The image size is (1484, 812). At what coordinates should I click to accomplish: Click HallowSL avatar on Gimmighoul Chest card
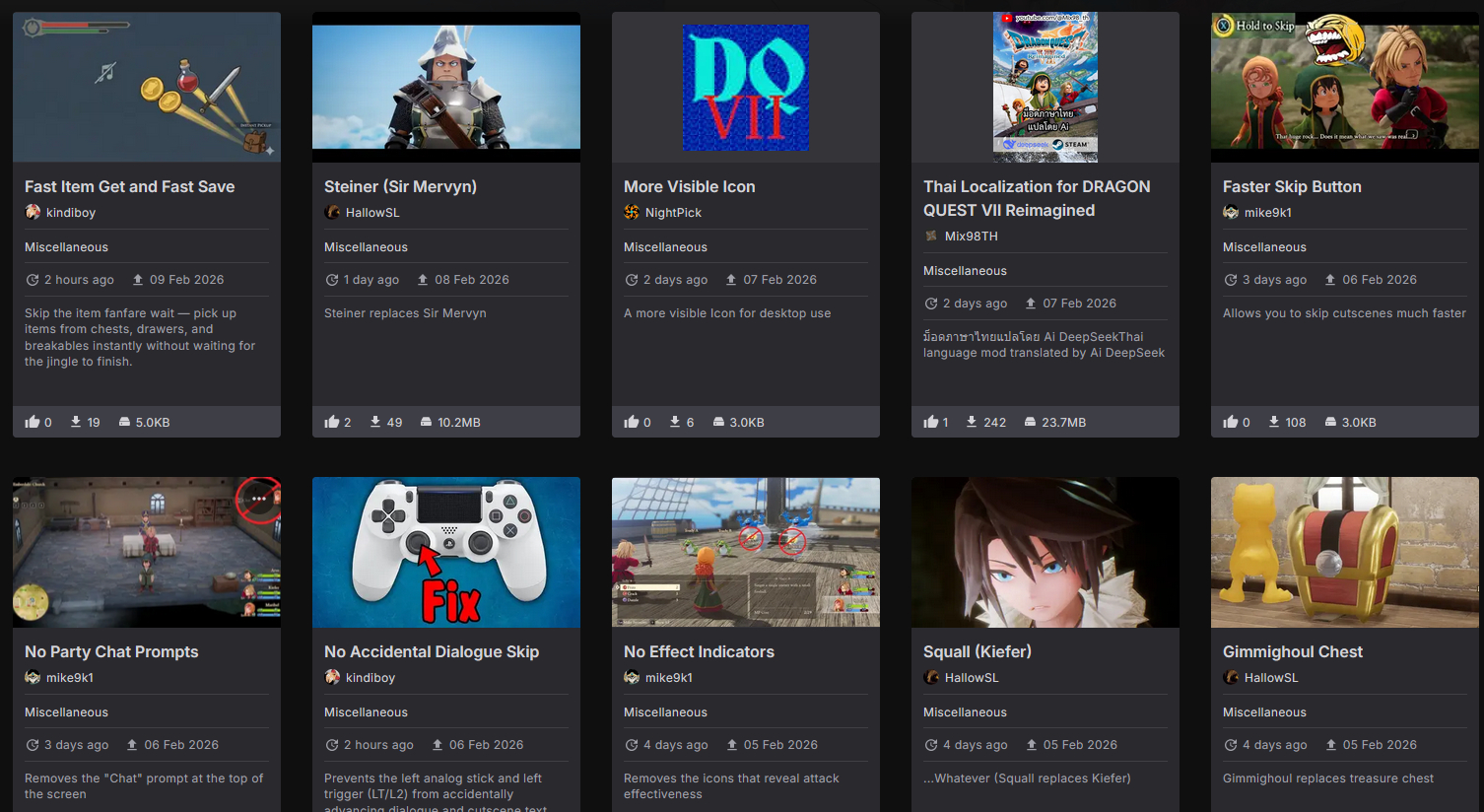pyautogui.click(x=1231, y=677)
